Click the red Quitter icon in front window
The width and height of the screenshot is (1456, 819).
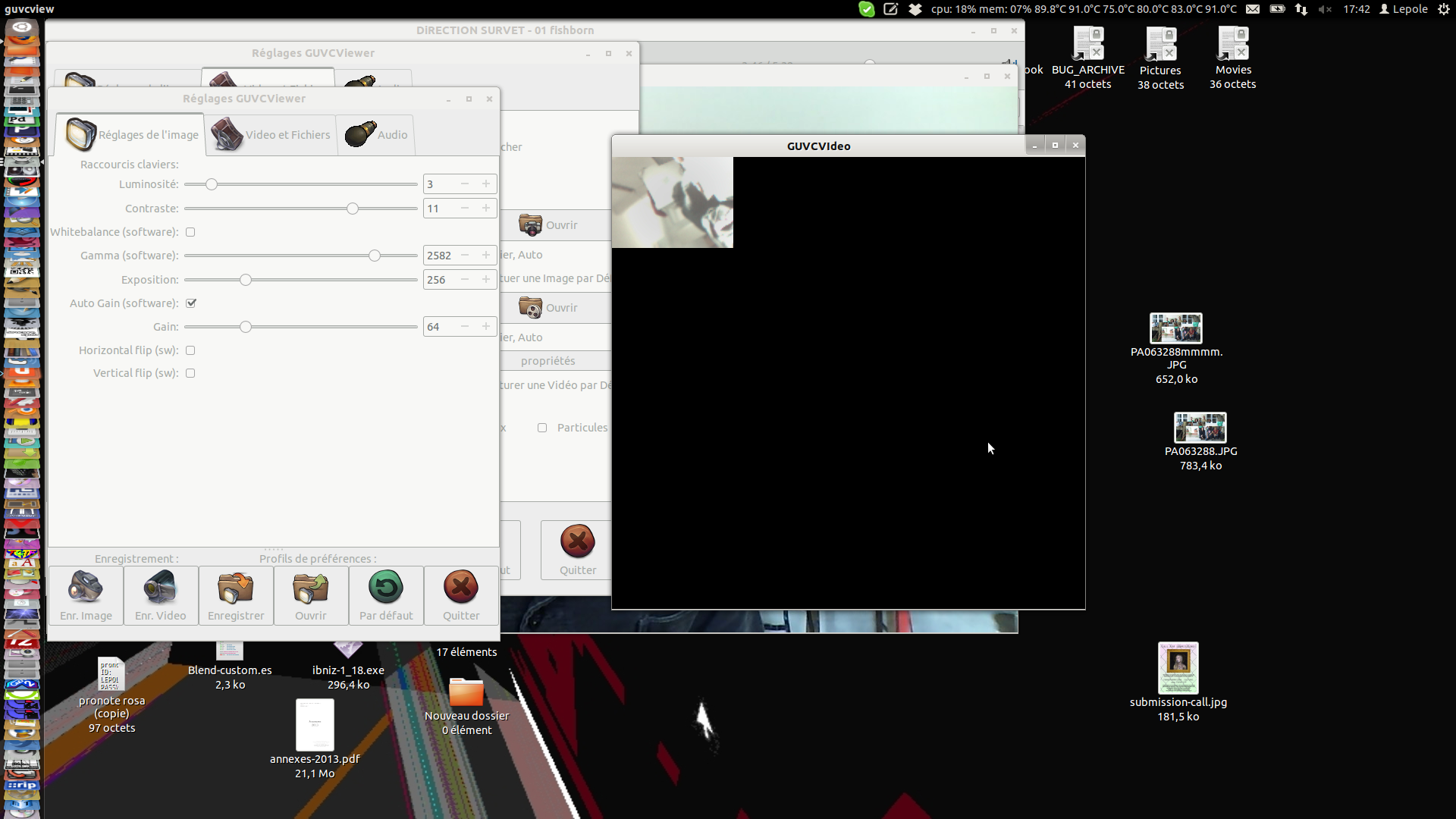click(x=461, y=588)
